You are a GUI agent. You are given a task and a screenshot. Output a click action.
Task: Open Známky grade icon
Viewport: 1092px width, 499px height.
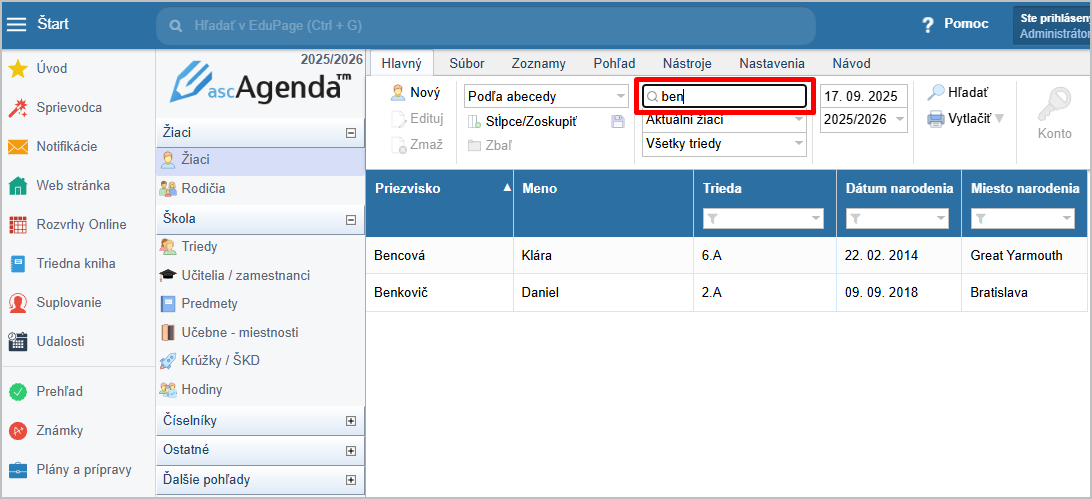(17, 431)
